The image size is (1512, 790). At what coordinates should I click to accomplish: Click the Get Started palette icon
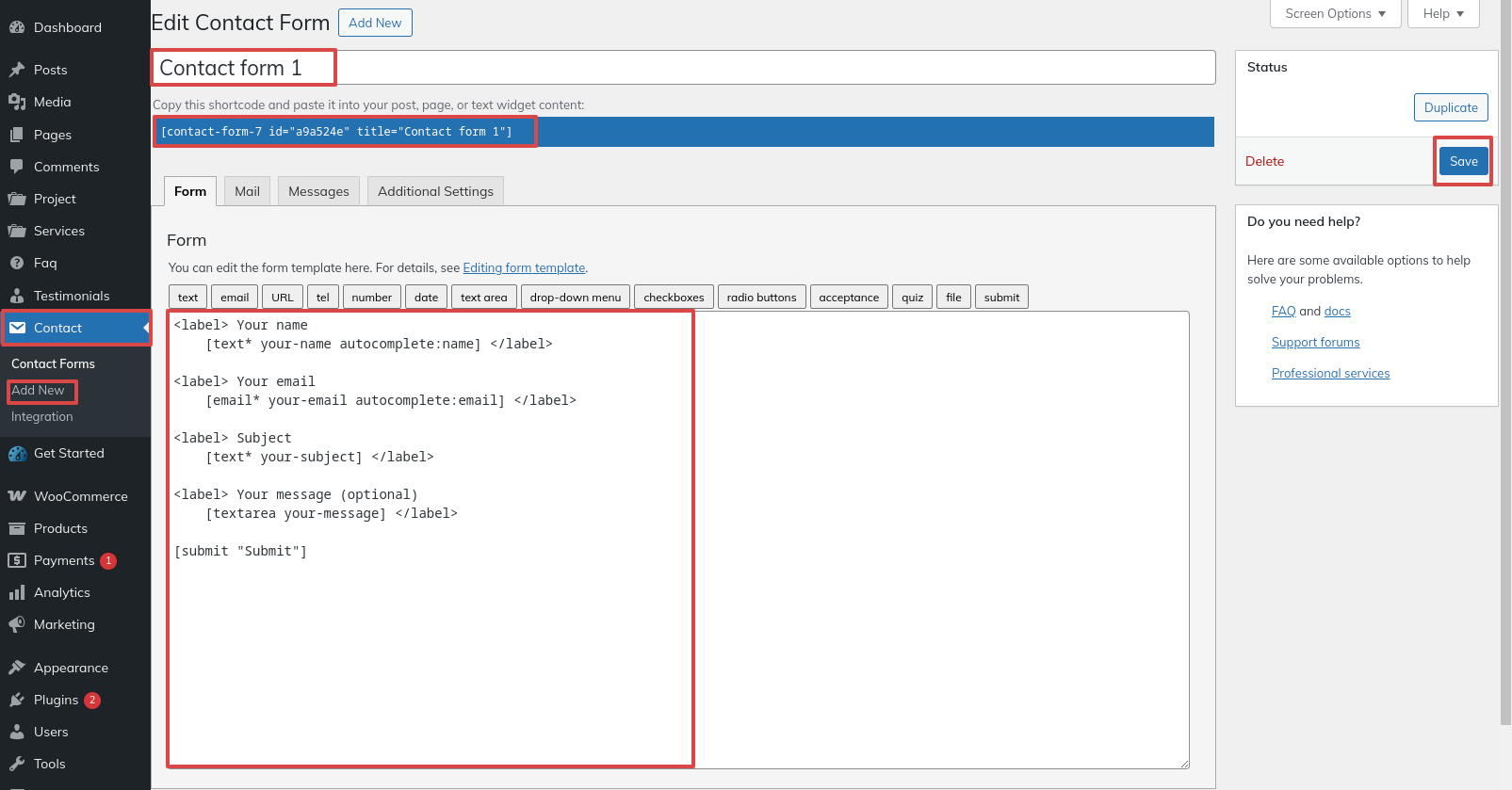(17, 453)
